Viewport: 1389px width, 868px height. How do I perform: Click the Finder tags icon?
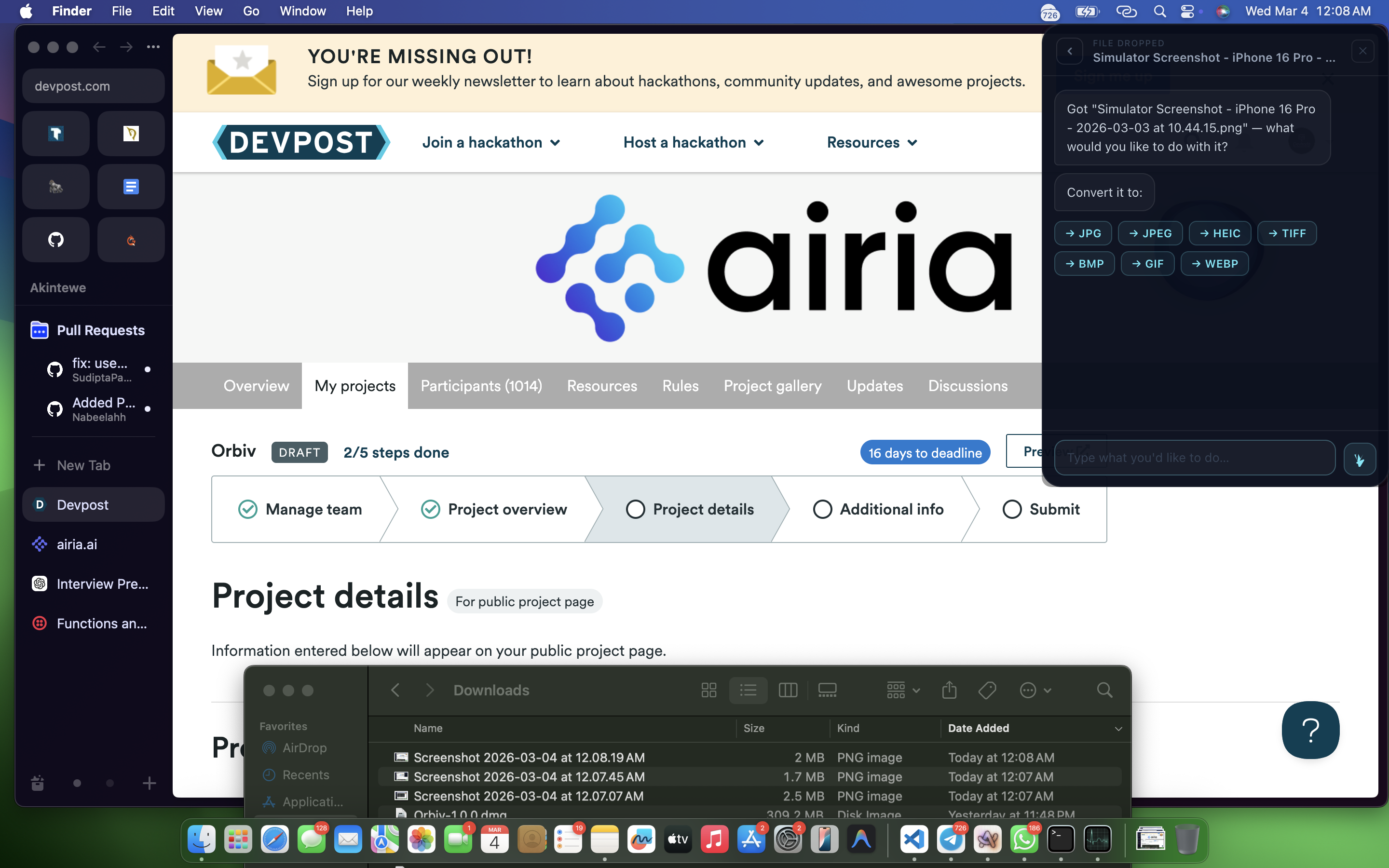pyautogui.click(x=987, y=690)
